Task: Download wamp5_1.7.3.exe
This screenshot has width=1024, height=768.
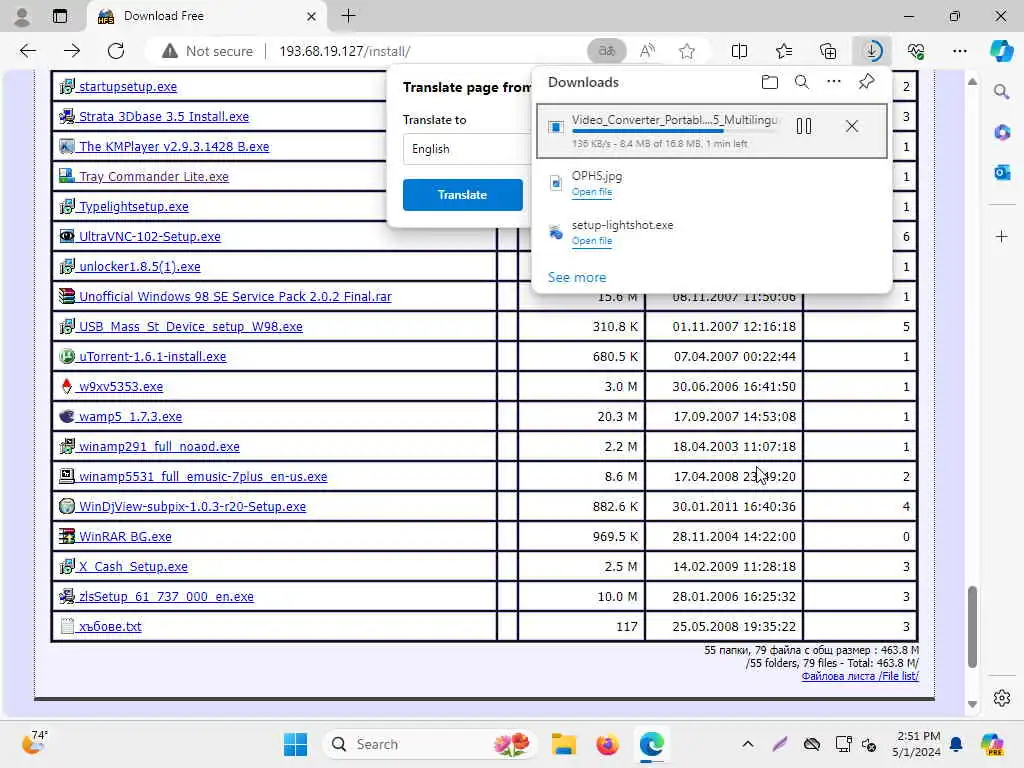Action: click(x=130, y=417)
